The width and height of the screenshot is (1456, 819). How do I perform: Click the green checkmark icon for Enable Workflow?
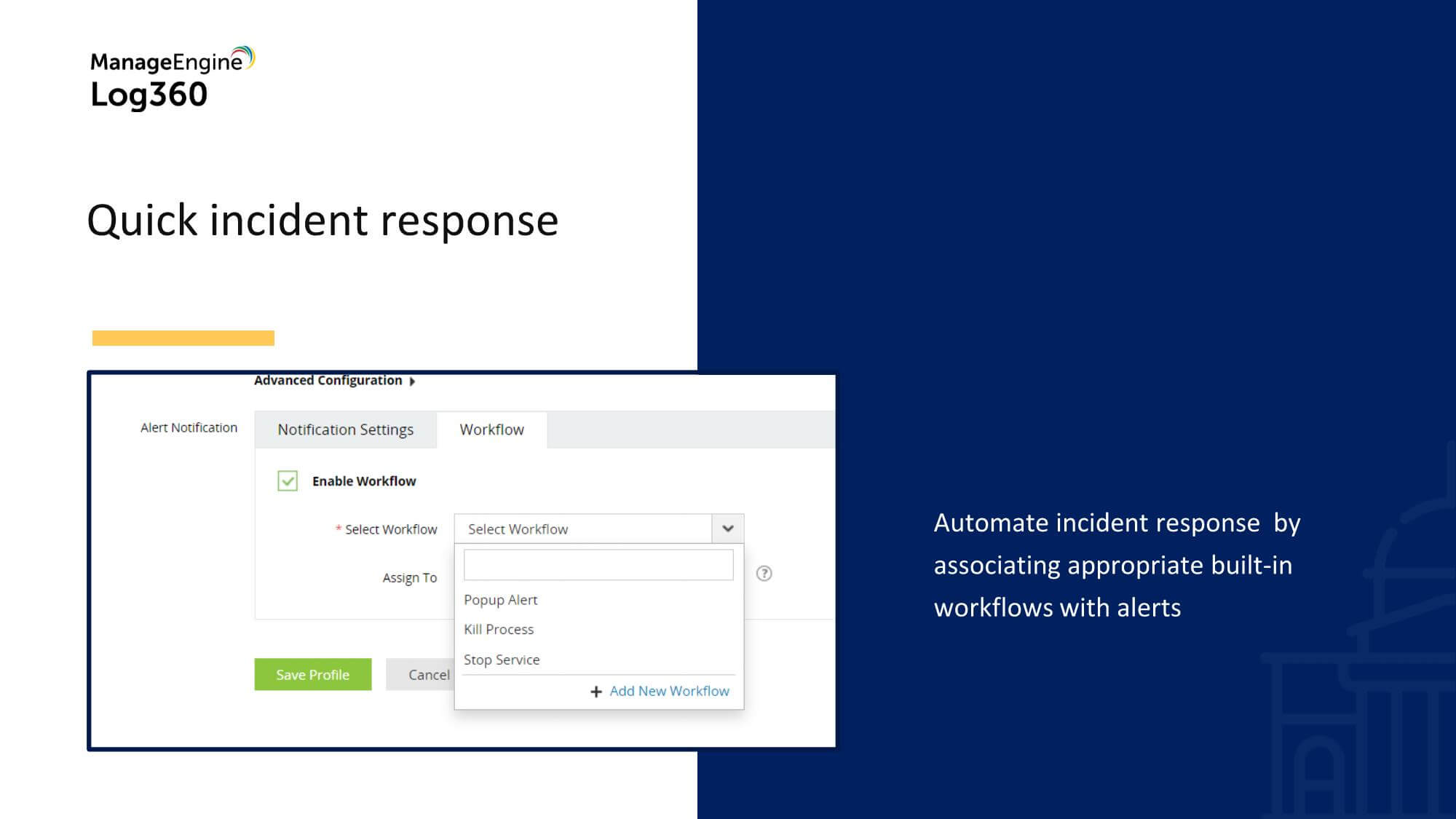pyautogui.click(x=288, y=481)
